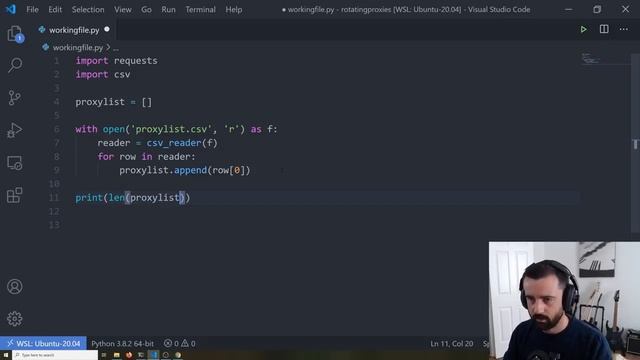
Task: Open the View menu
Action: click(122, 9)
